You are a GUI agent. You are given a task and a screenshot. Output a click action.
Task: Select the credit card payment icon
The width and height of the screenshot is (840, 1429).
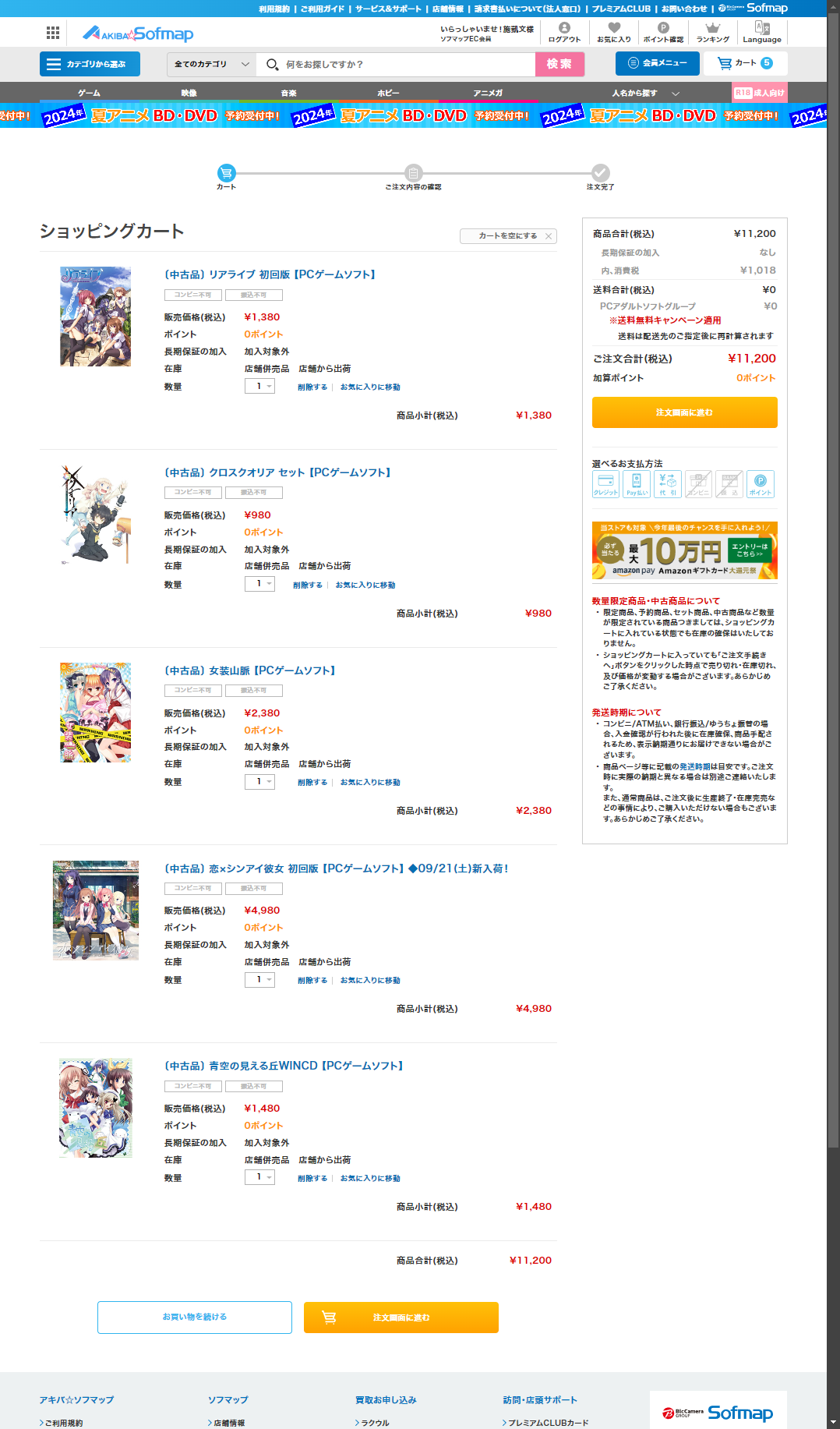coord(605,484)
